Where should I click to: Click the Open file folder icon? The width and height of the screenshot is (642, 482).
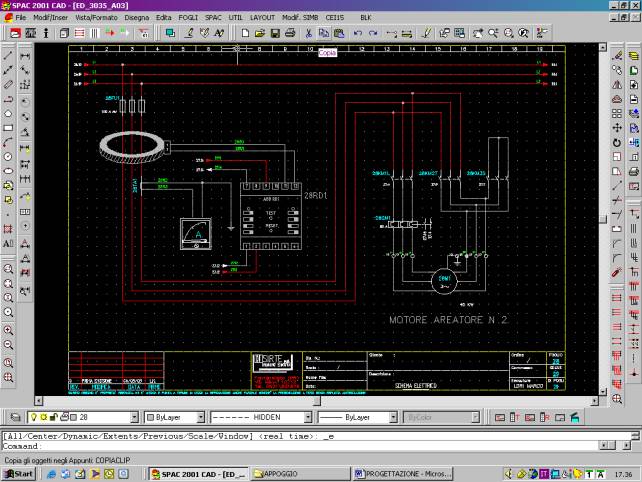(x=259, y=33)
